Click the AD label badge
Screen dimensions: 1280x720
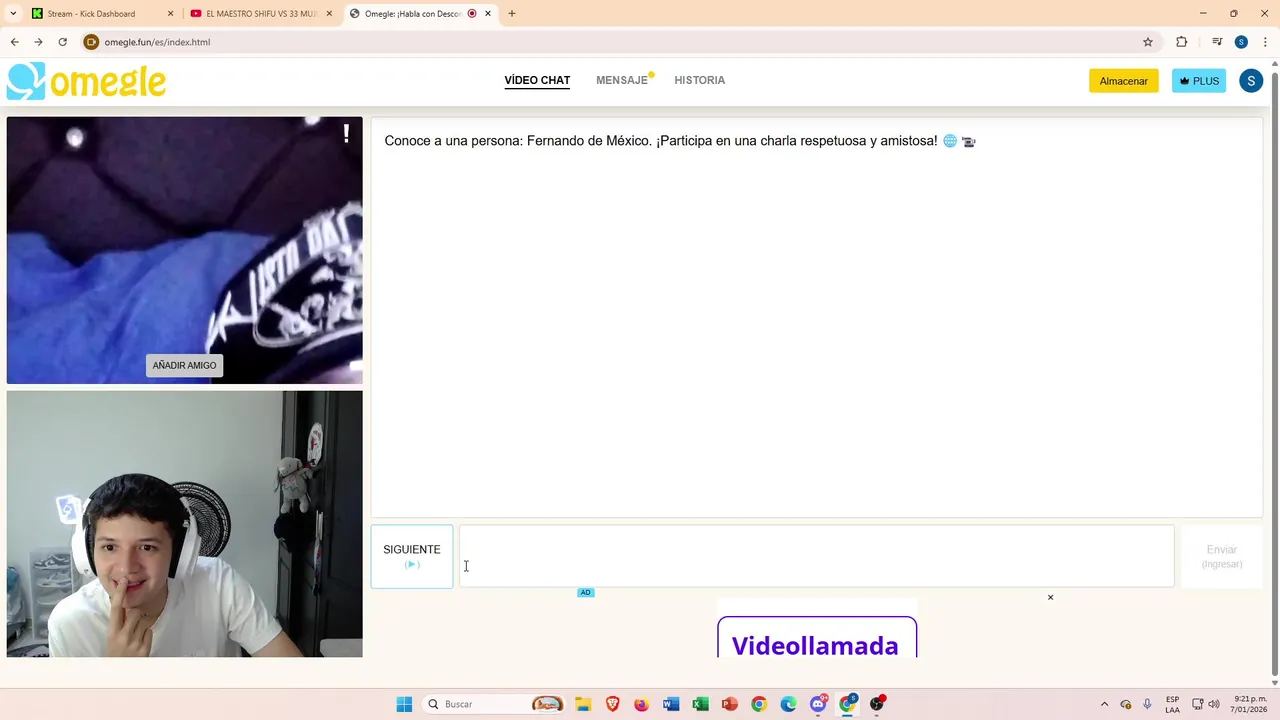[586, 592]
